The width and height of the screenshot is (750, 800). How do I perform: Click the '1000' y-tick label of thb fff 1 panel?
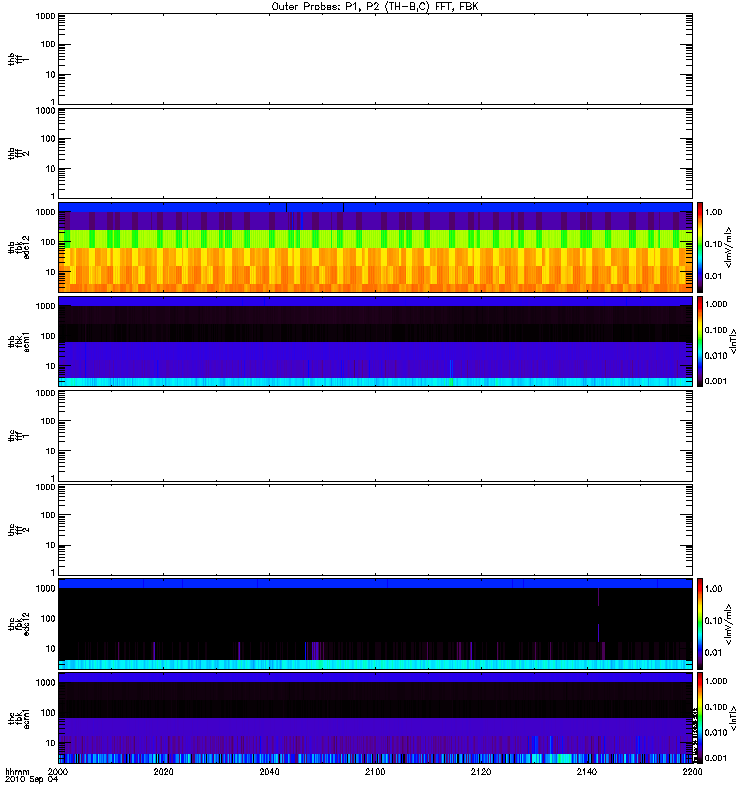(x=45, y=16)
